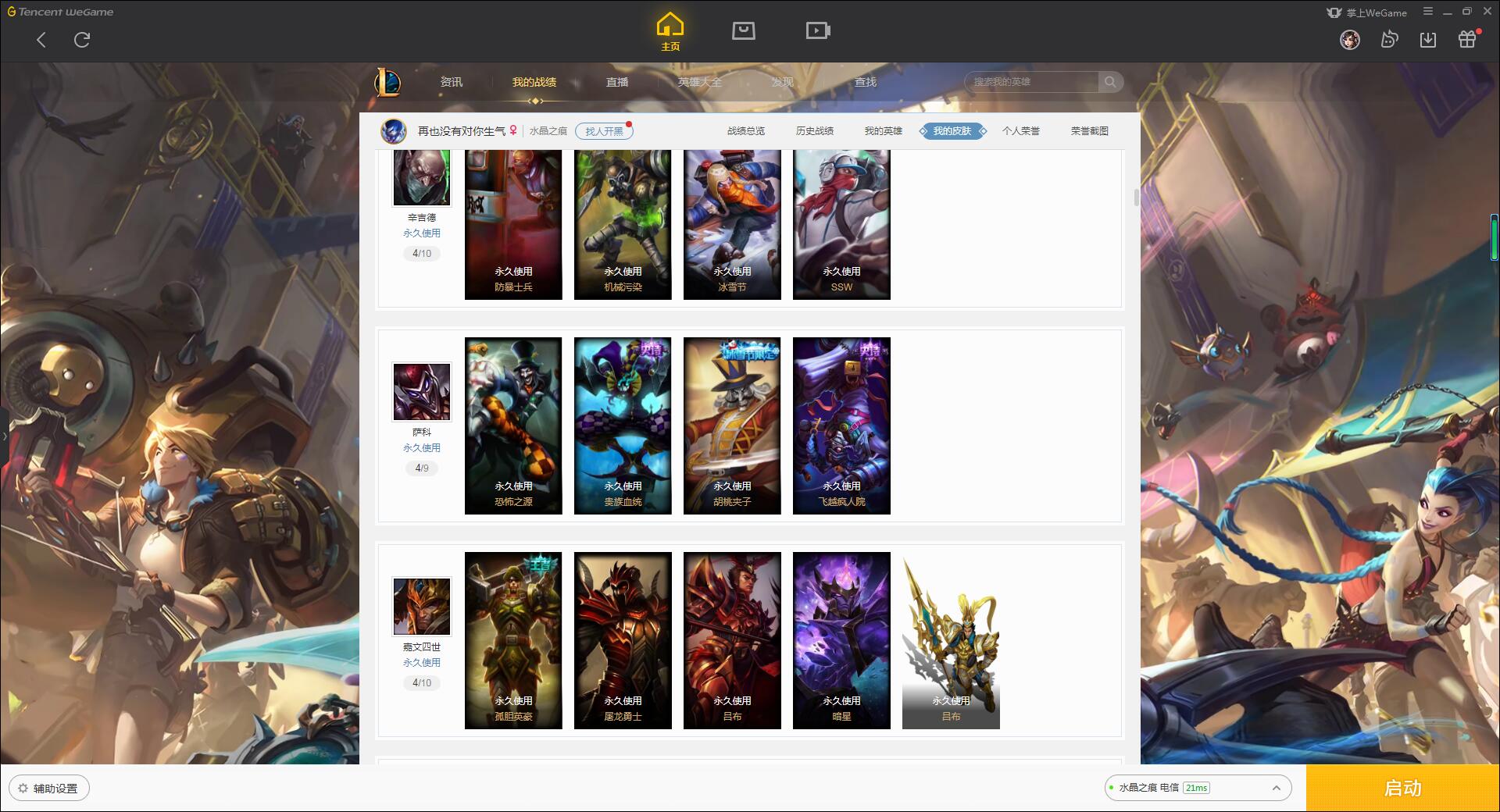Image resolution: width=1500 pixels, height=812 pixels.
Task: Open the home page icon
Action: [670, 32]
